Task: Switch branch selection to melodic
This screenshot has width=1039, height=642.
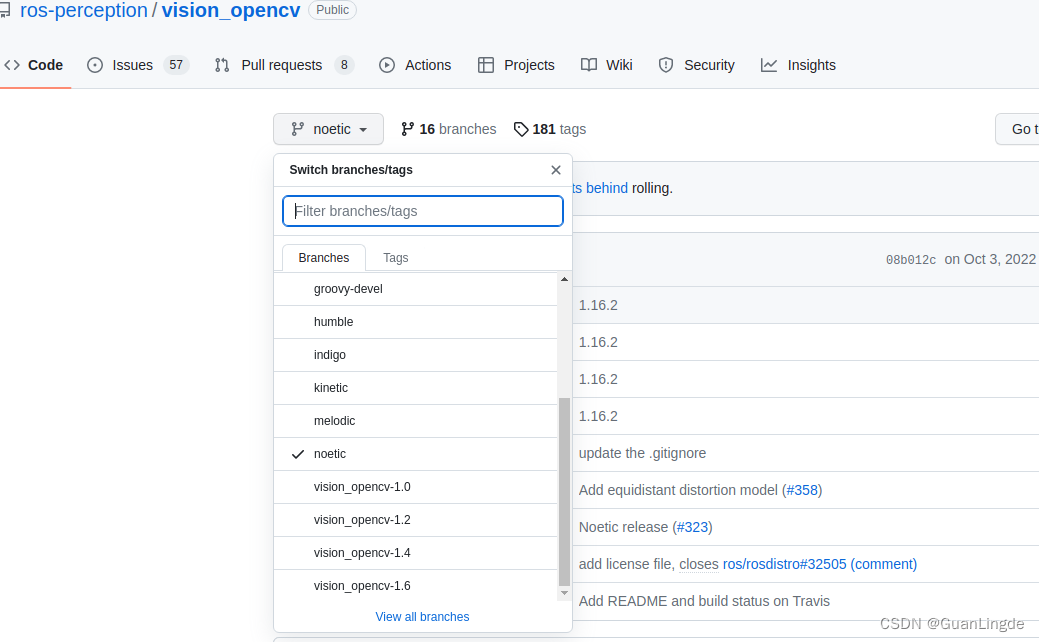Action: coord(334,420)
